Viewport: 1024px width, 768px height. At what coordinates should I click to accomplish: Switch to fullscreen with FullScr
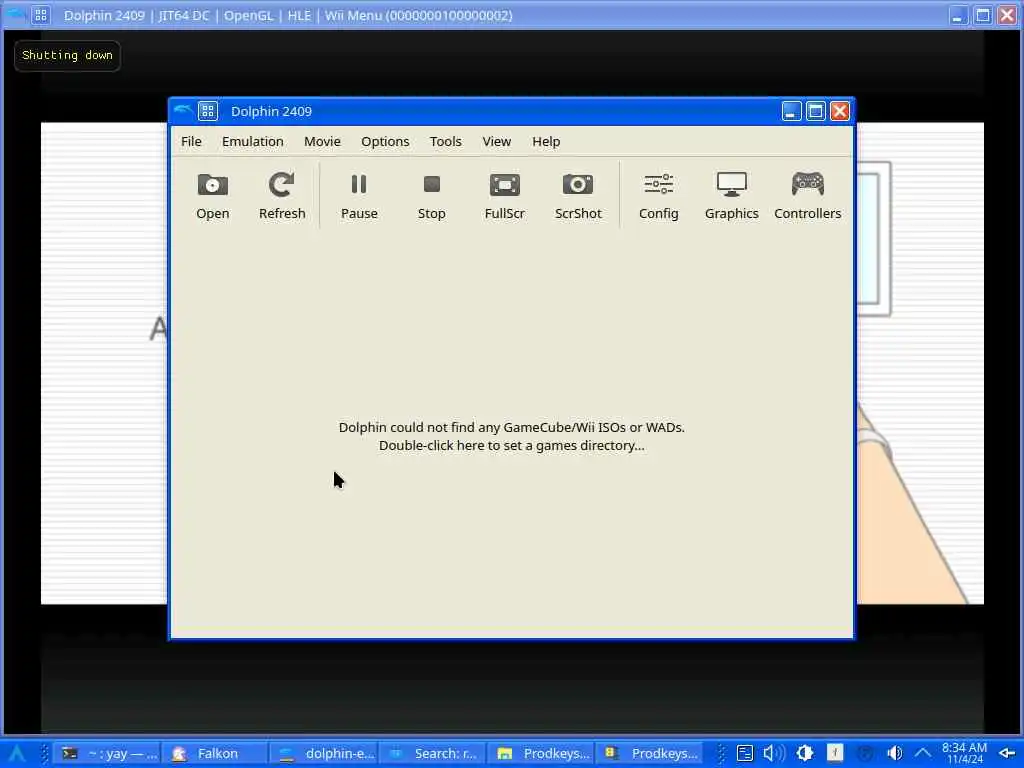(504, 196)
